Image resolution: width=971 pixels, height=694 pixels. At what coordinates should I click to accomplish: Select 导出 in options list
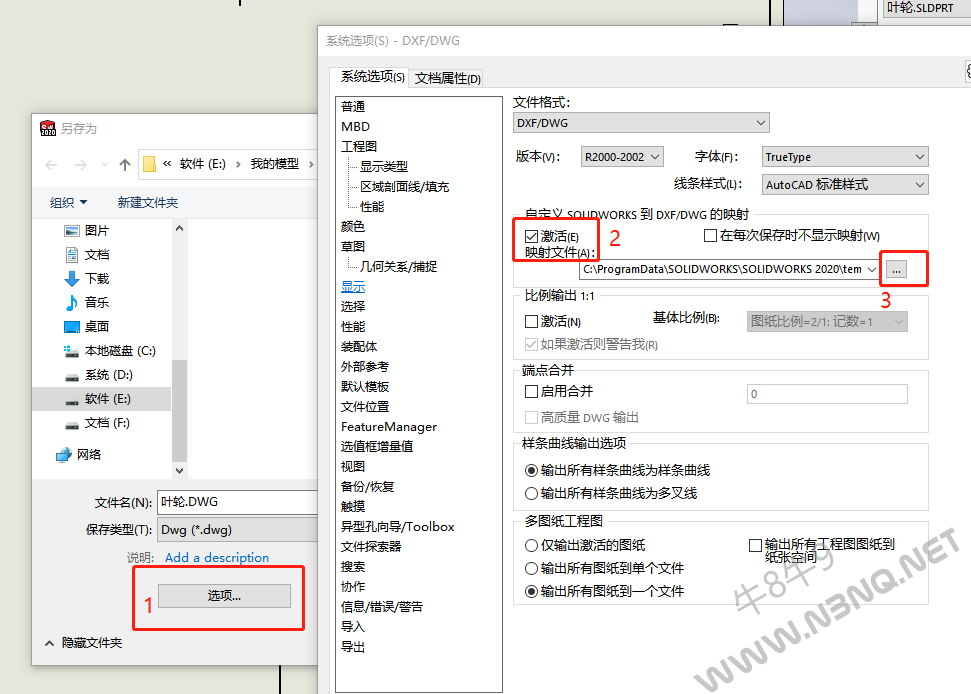[353, 647]
